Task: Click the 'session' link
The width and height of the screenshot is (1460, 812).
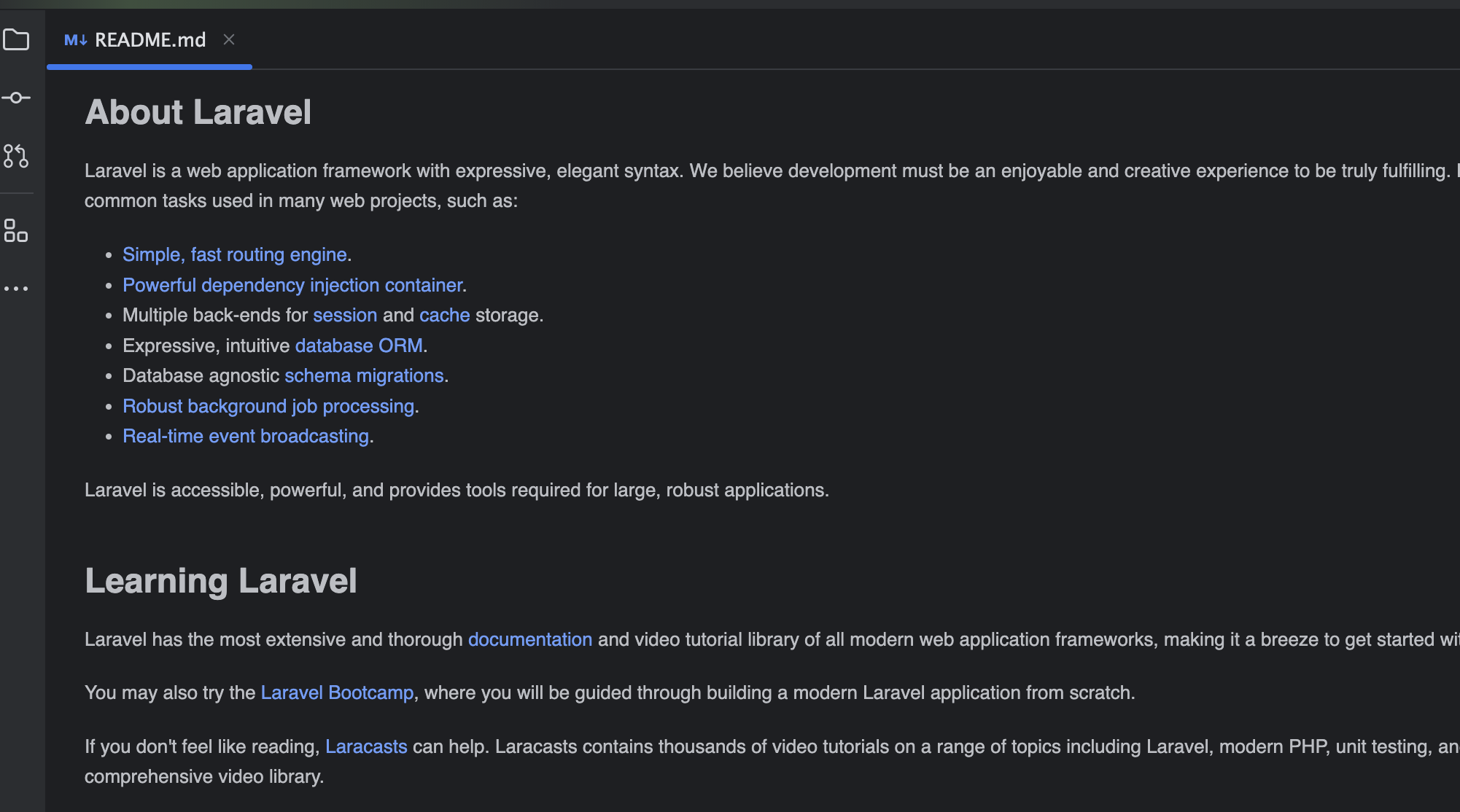Action: tap(345, 315)
